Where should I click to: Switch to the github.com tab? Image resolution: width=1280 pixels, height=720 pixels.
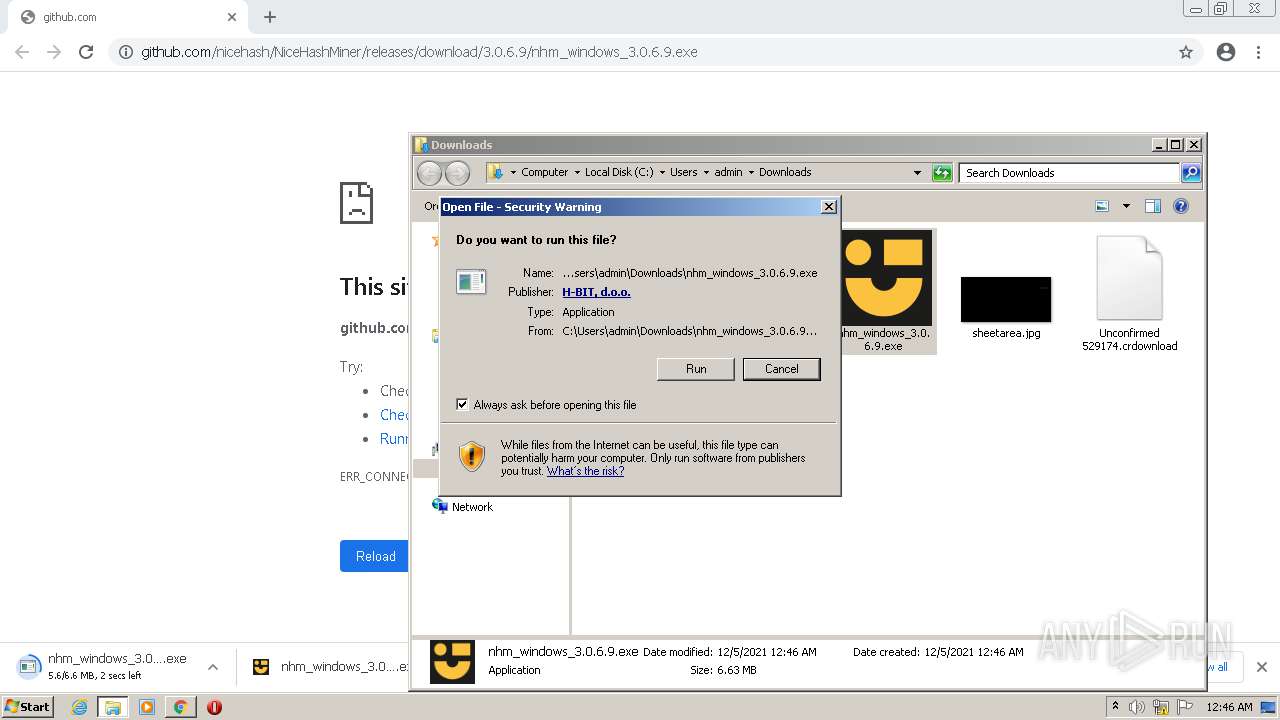(x=128, y=17)
